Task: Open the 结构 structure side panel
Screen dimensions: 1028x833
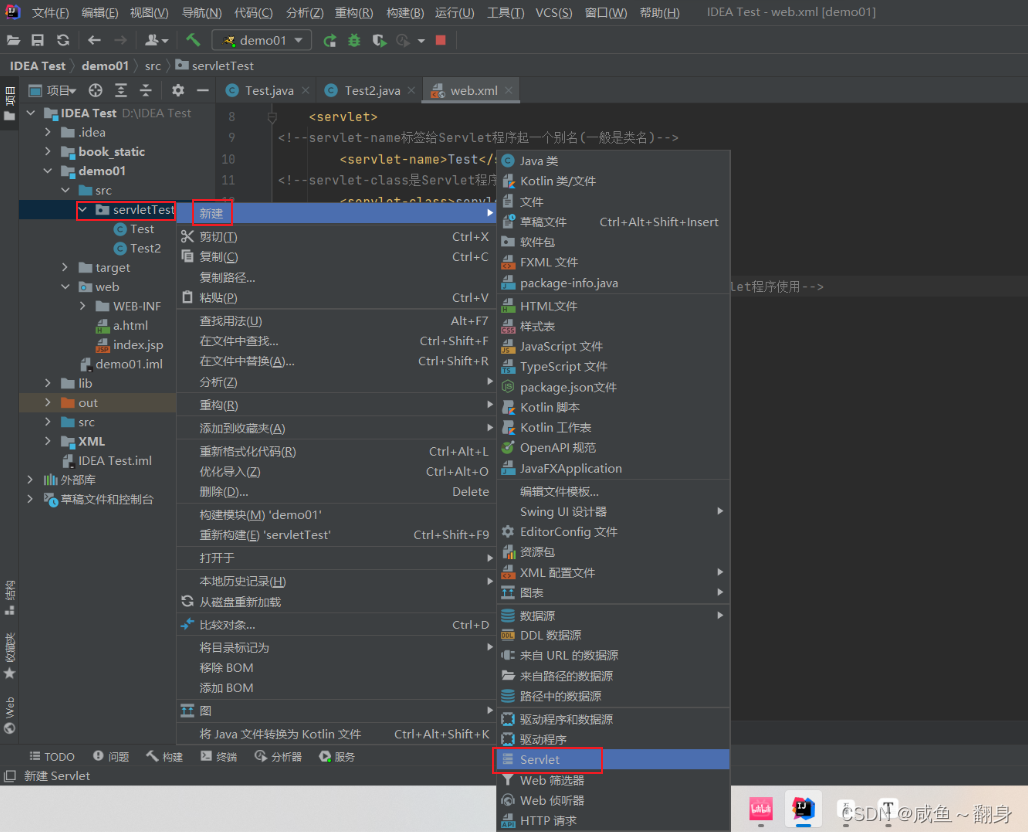Action: pos(10,598)
